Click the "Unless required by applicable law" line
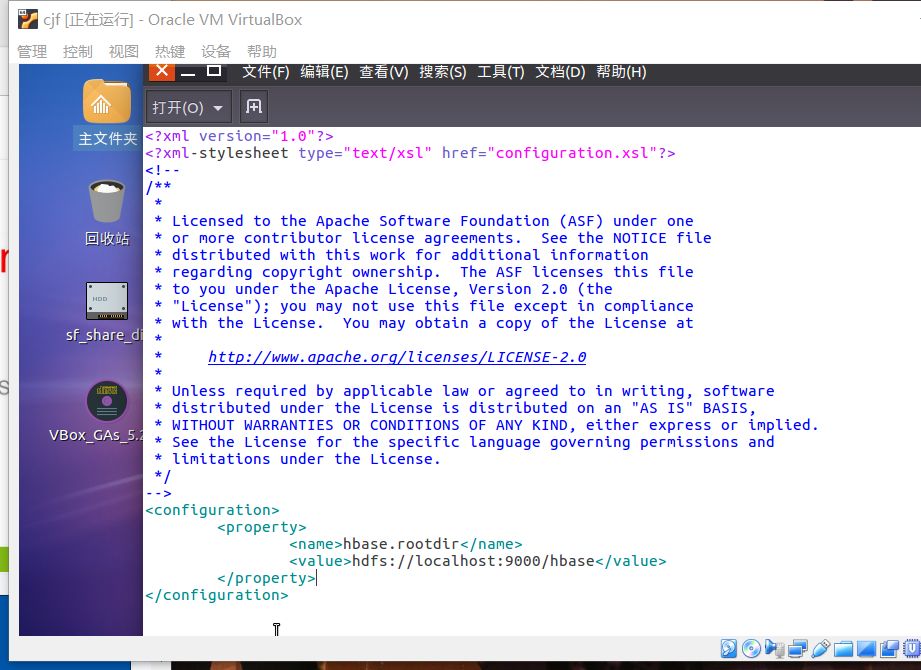This screenshot has height=670, width=921. click(463, 391)
